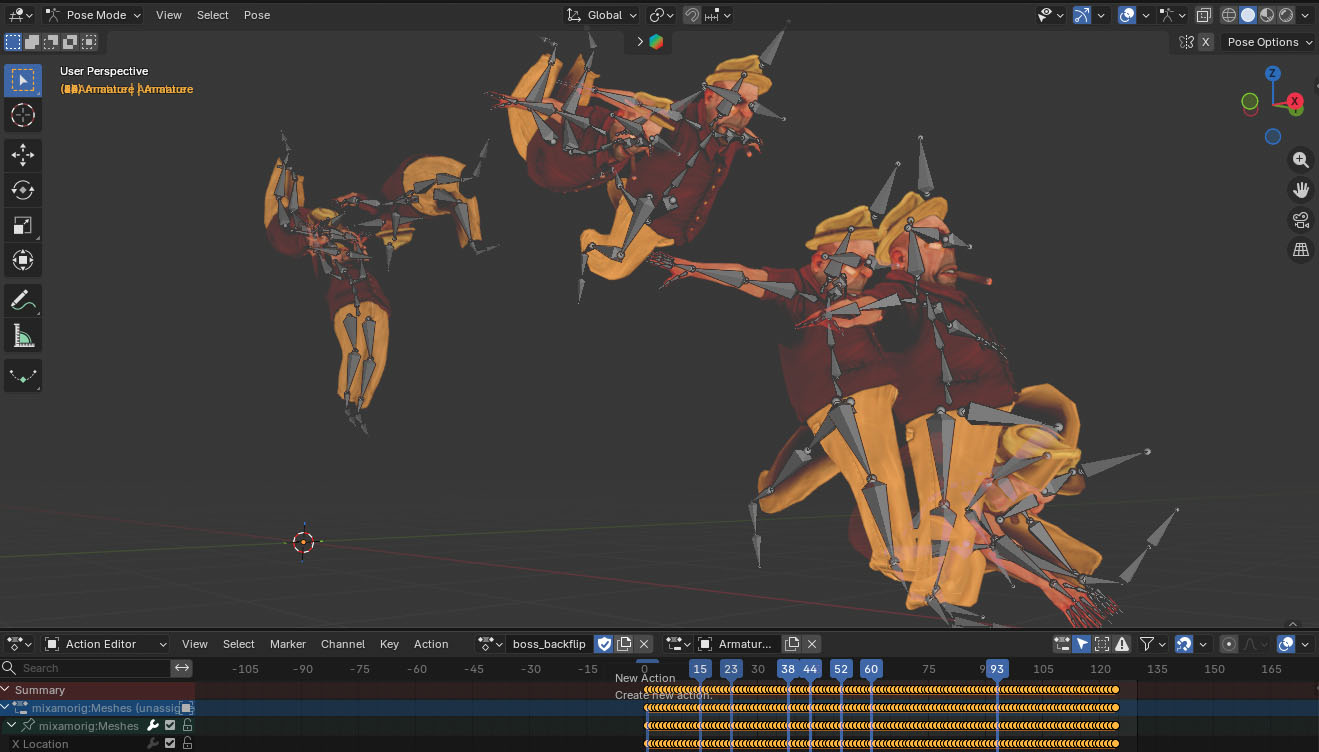Set selection mode to invert
Viewport: 1319px width, 752px height.
(70, 42)
